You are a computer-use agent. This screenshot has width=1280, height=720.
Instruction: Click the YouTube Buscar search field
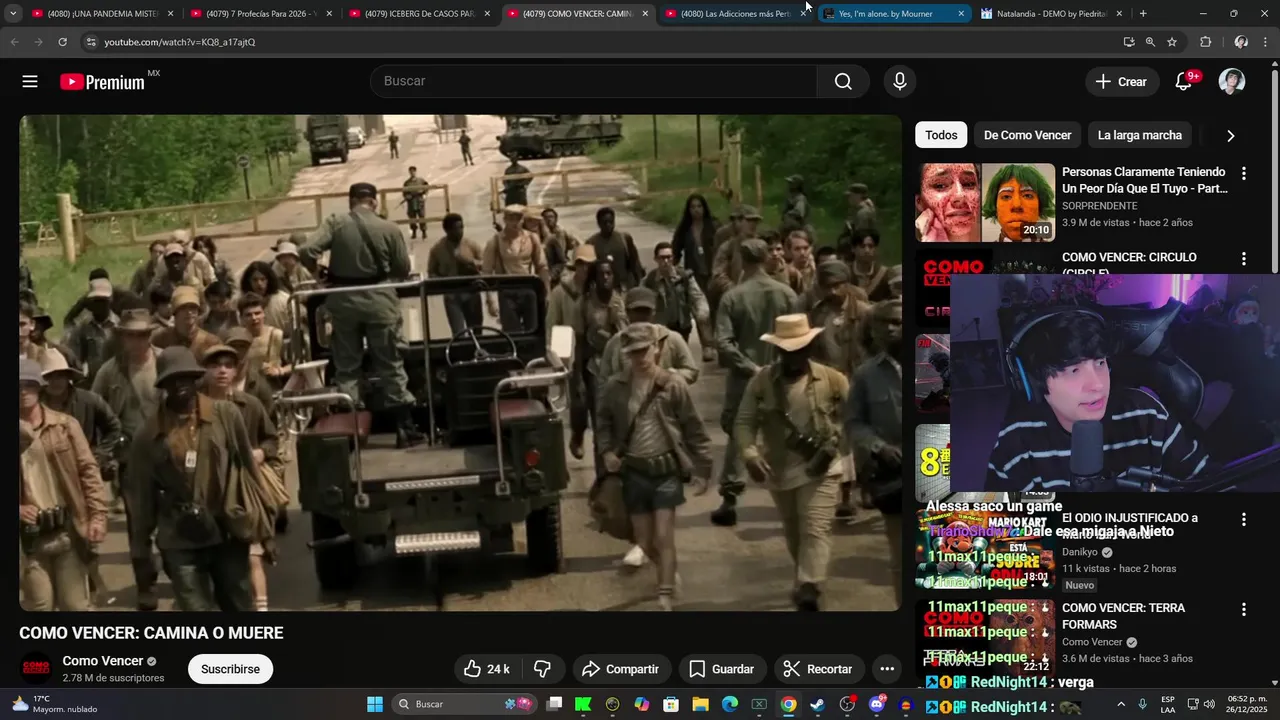(594, 81)
